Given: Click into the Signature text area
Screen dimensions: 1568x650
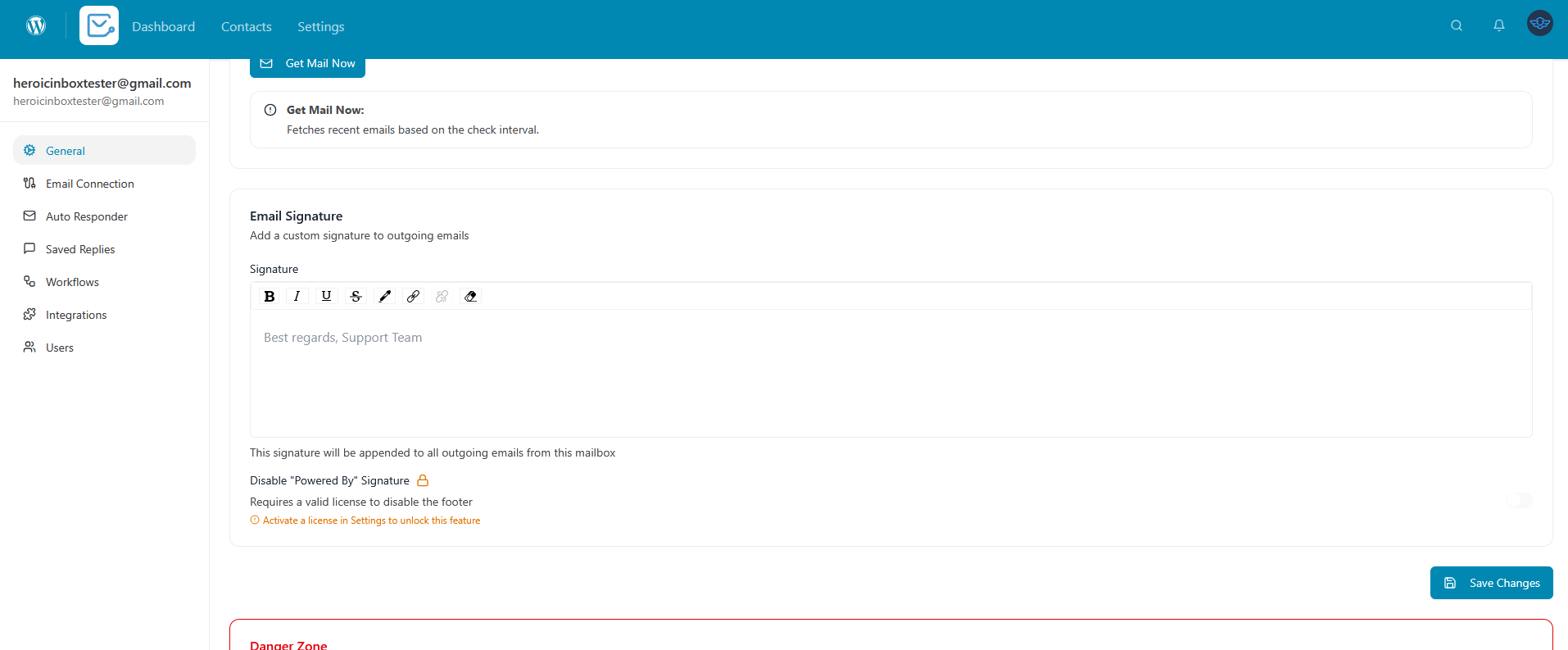Looking at the screenshot, I should click(x=890, y=373).
